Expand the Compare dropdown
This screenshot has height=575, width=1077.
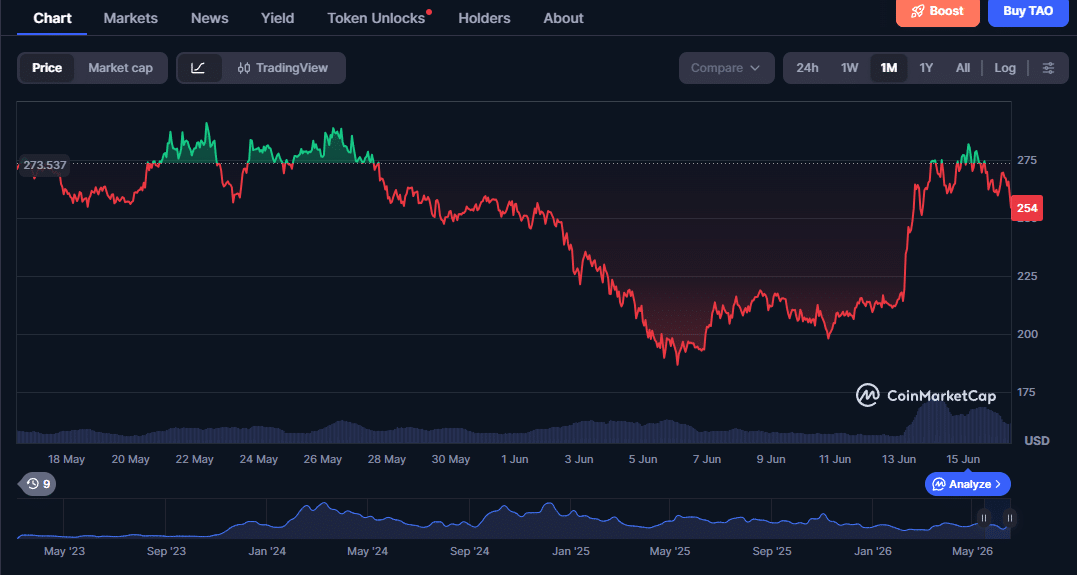pyautogui.click(x=727, y=68)
